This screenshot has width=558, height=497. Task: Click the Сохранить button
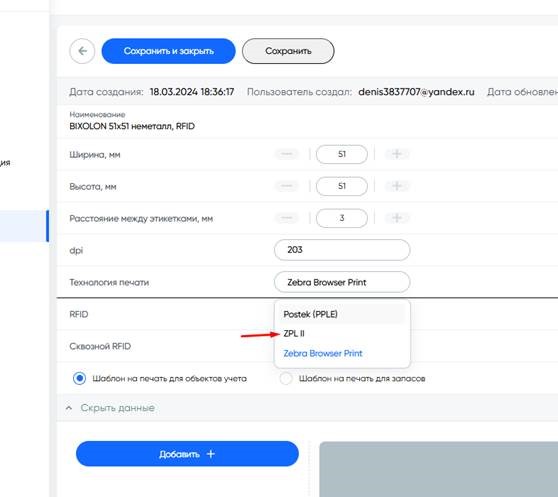[x=288, y=51]
